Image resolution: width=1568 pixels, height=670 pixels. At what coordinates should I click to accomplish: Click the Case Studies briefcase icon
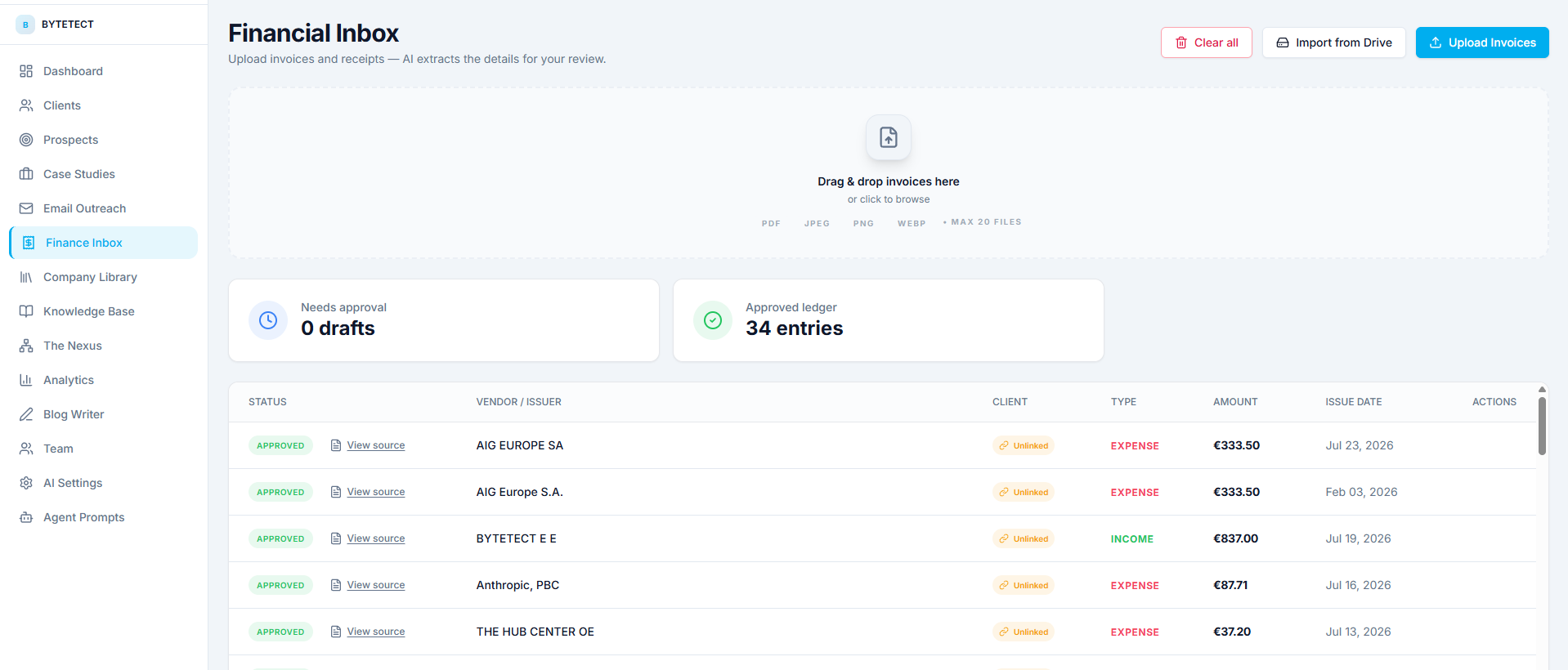point(26,174)
